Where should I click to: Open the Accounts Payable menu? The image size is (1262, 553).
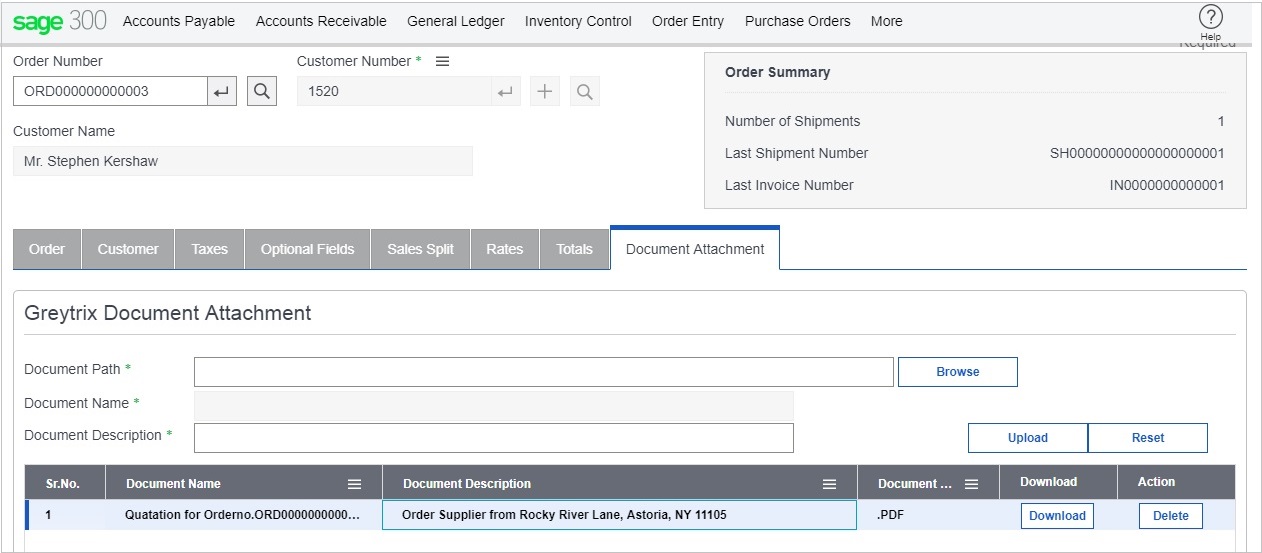point(179,21)
